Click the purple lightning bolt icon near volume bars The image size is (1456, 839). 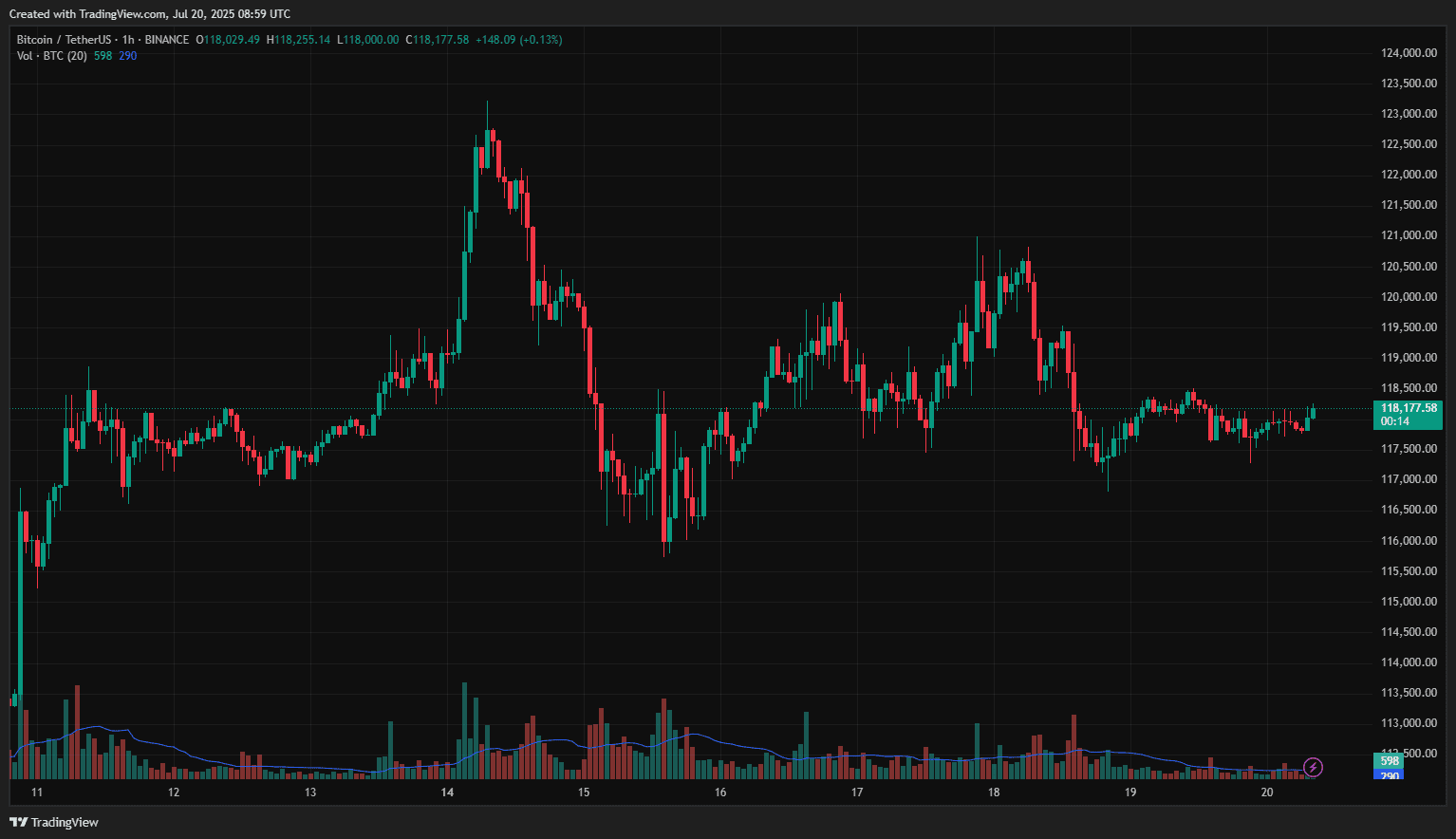pos(1313,767)
